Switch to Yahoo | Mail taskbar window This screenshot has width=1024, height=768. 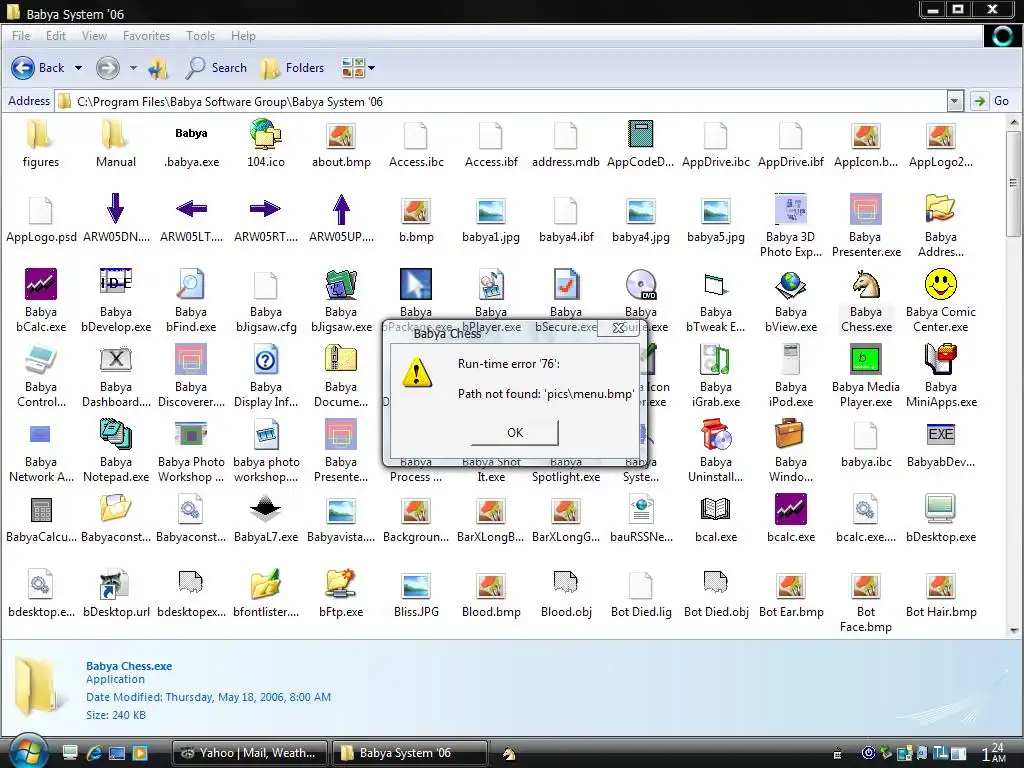pos(250,753)
